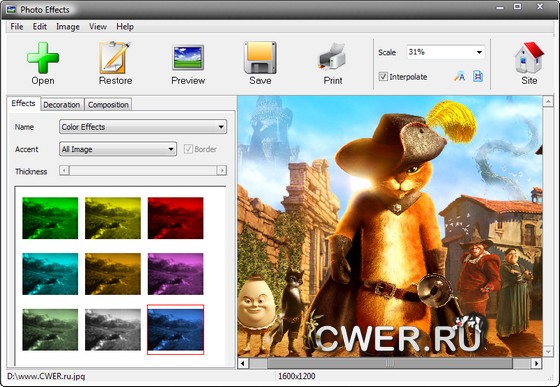Image resolution: width=560 pixels, height=387 pixels.
Task: Click the green plus Open icon
Action: point(43,57)
